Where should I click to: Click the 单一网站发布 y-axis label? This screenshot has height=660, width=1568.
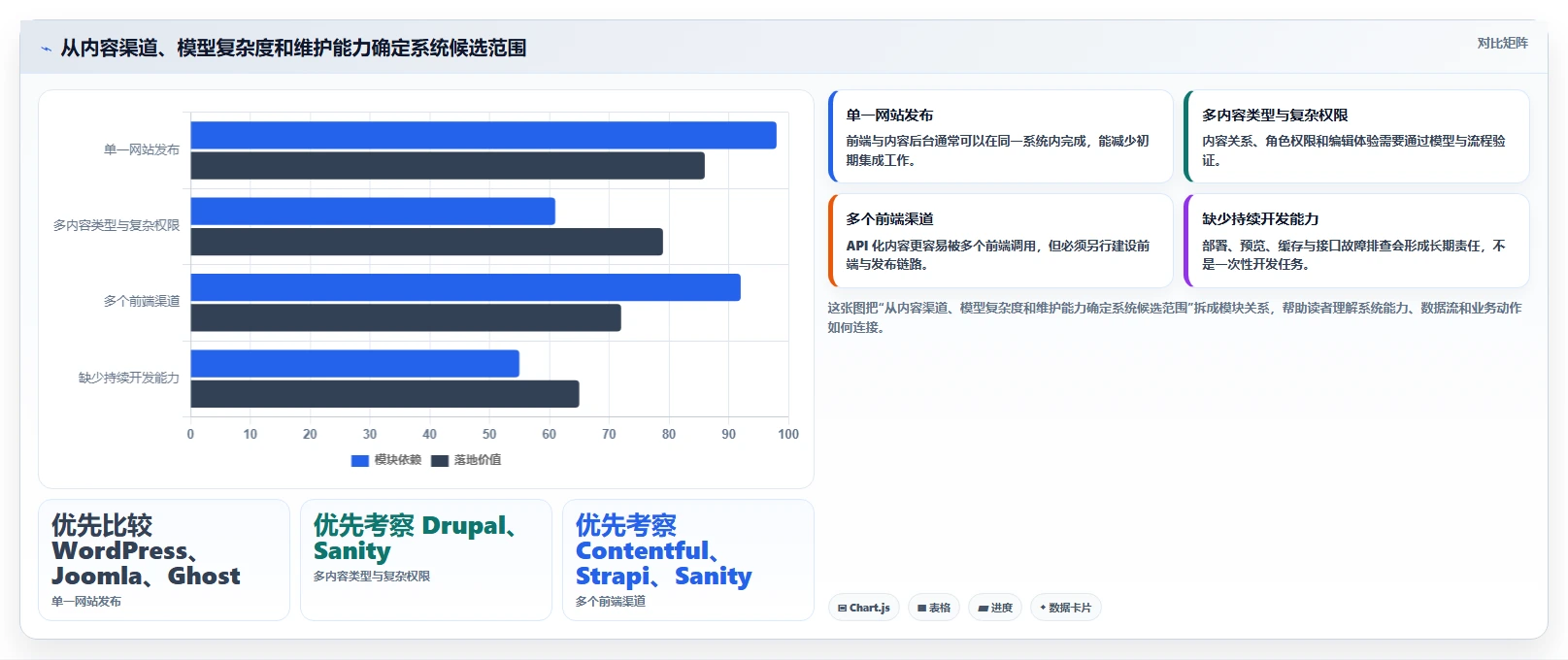[142, 149]
